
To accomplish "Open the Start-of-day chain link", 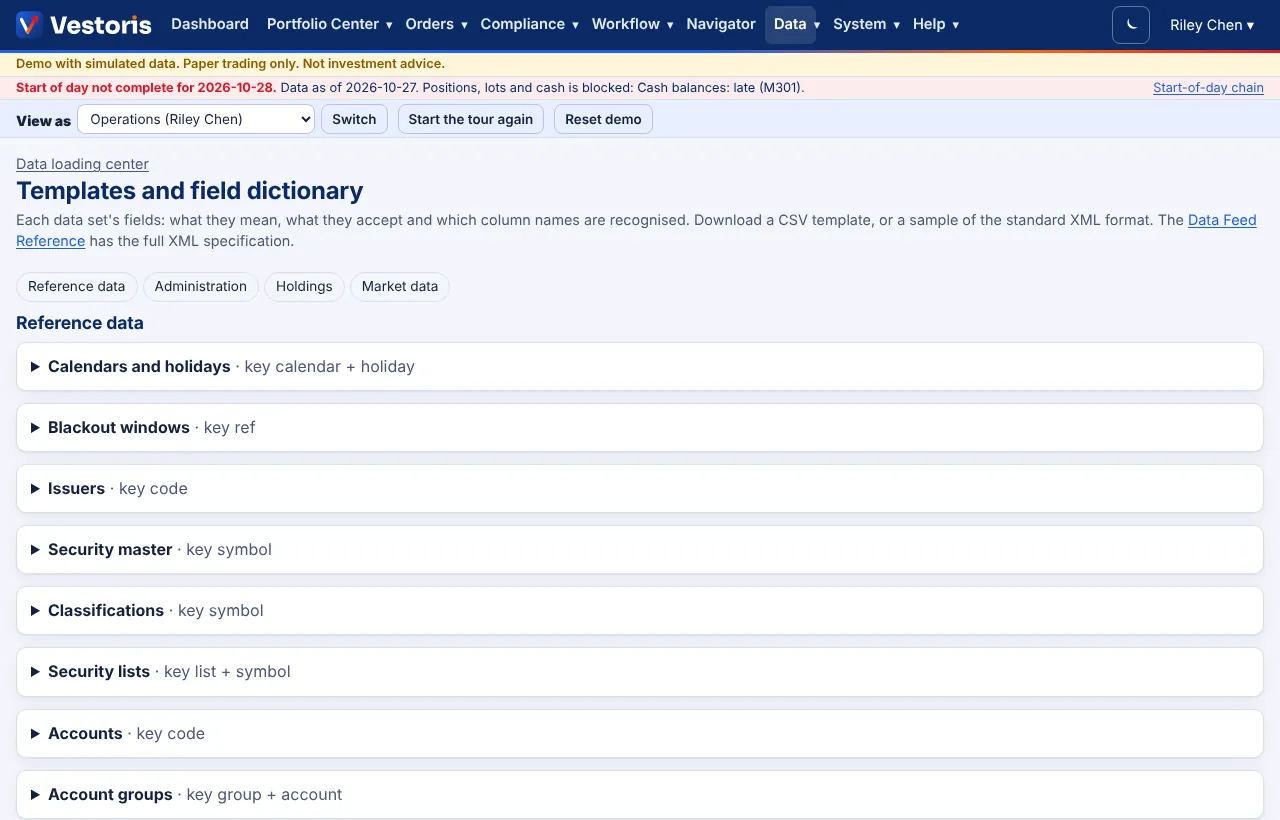I will point(1208,88).
